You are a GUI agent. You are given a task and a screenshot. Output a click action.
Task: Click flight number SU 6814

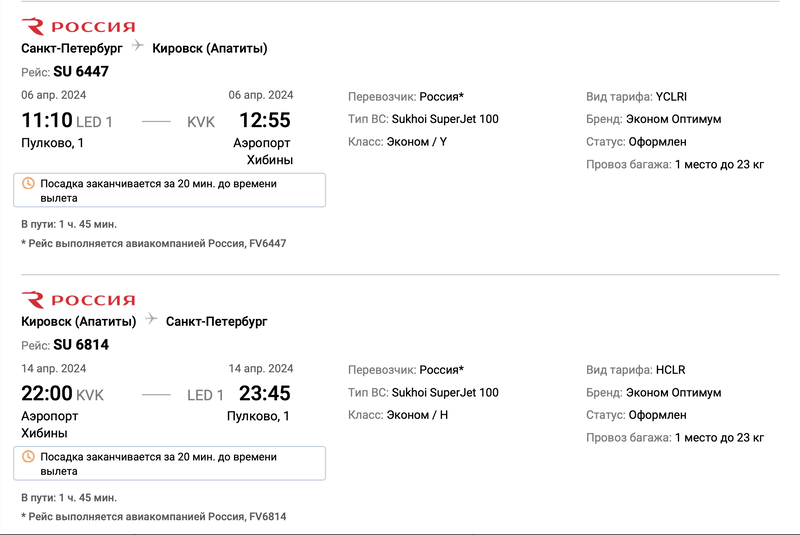(81, 345)
